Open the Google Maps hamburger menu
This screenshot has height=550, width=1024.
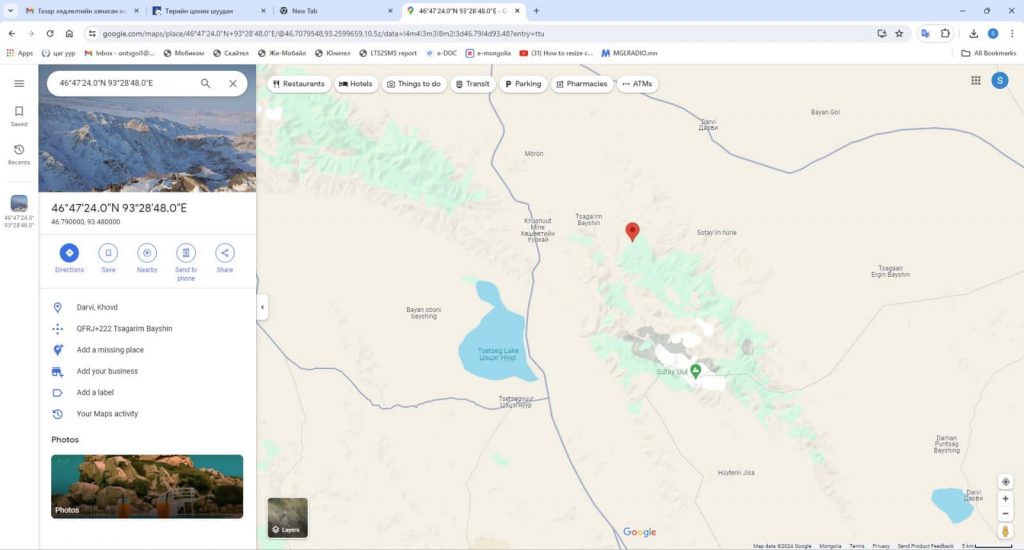19,84
